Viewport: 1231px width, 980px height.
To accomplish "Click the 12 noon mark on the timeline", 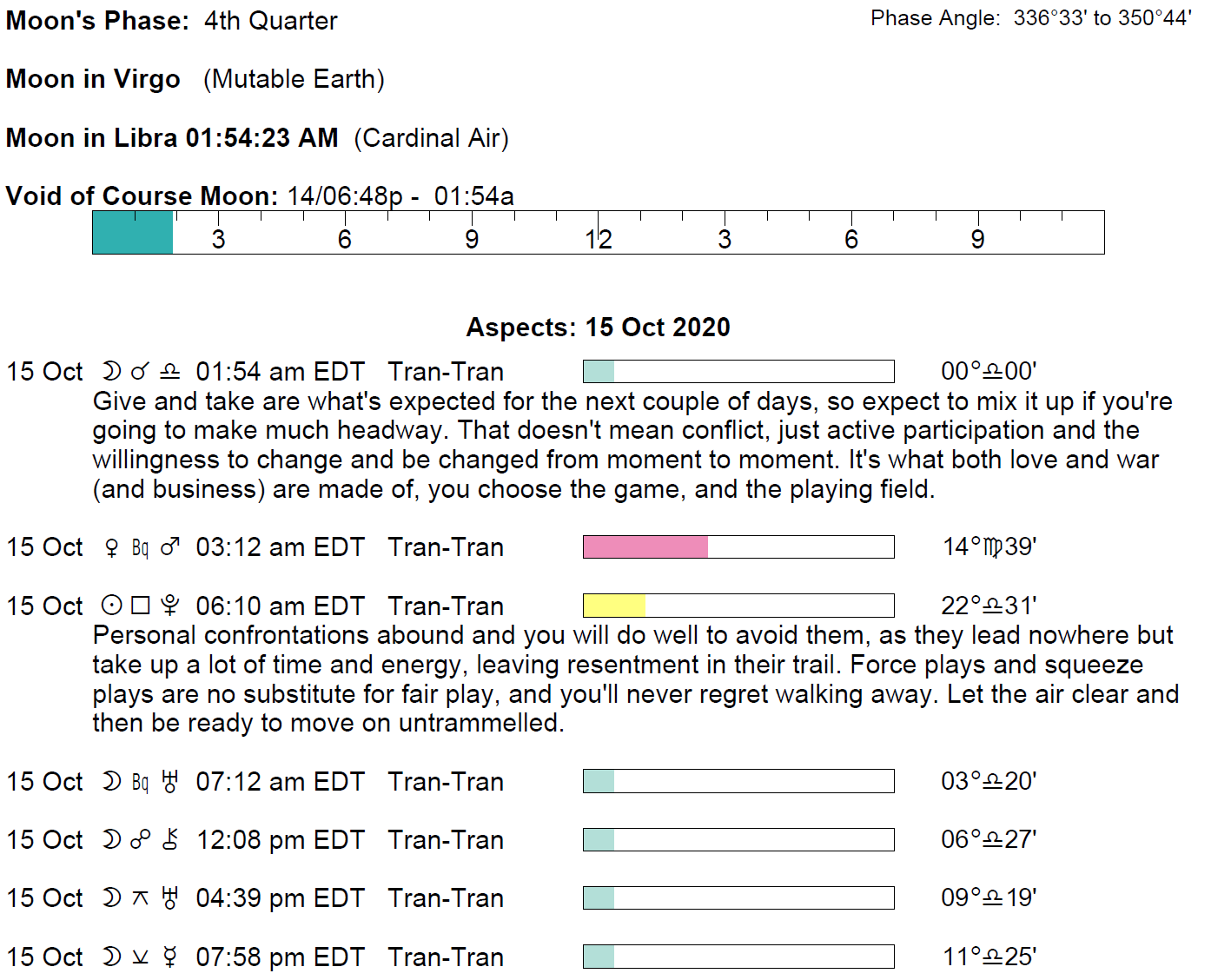I will pyautogui.click(x=598, y=239).
